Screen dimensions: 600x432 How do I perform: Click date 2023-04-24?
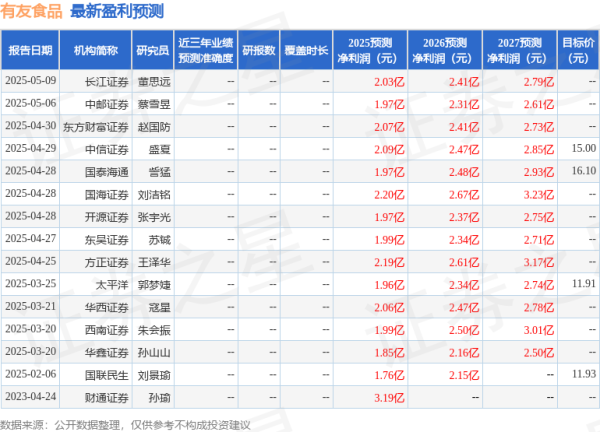point(31,397)
